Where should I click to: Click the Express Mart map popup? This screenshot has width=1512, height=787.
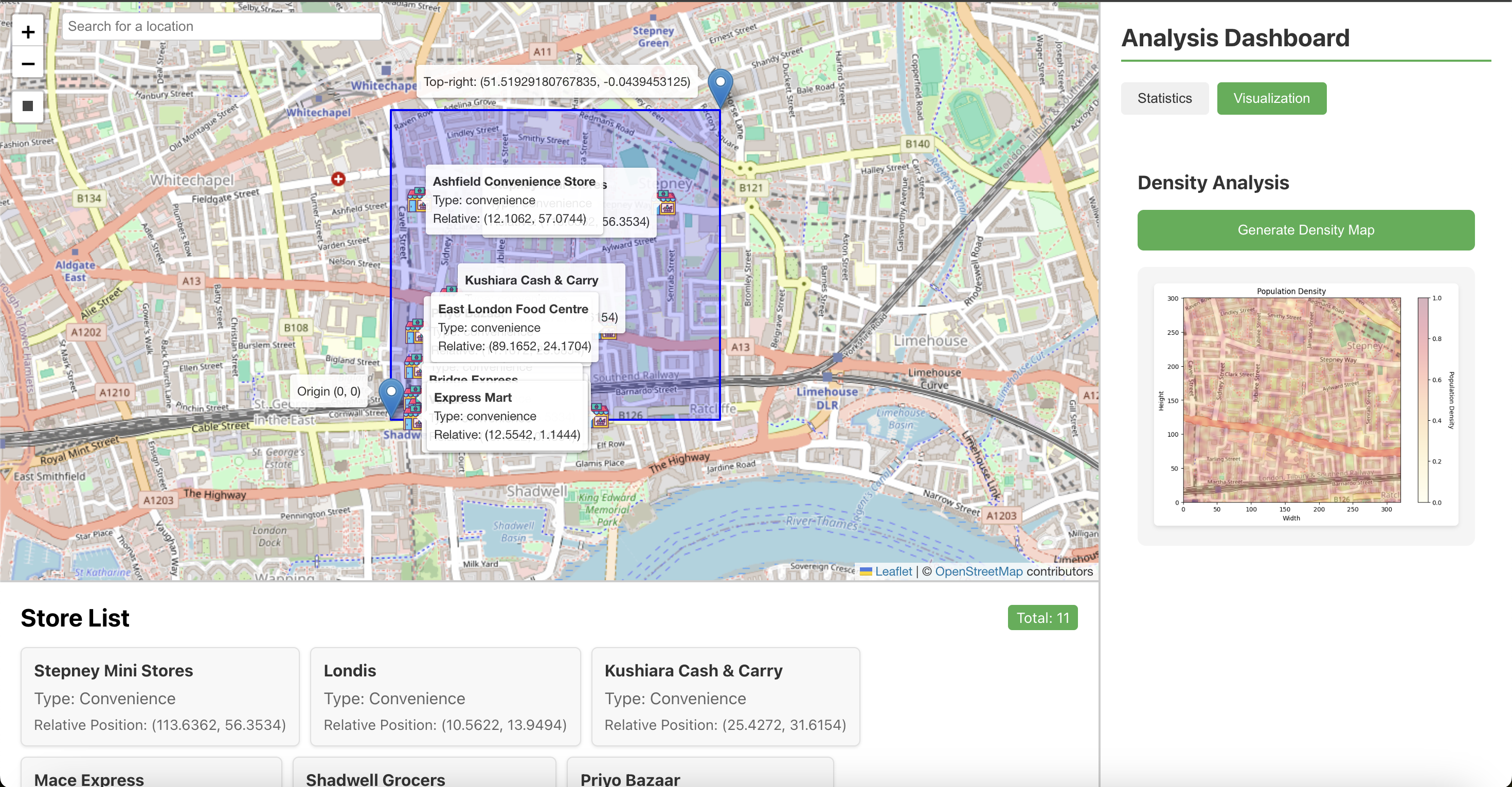[507, 416]
